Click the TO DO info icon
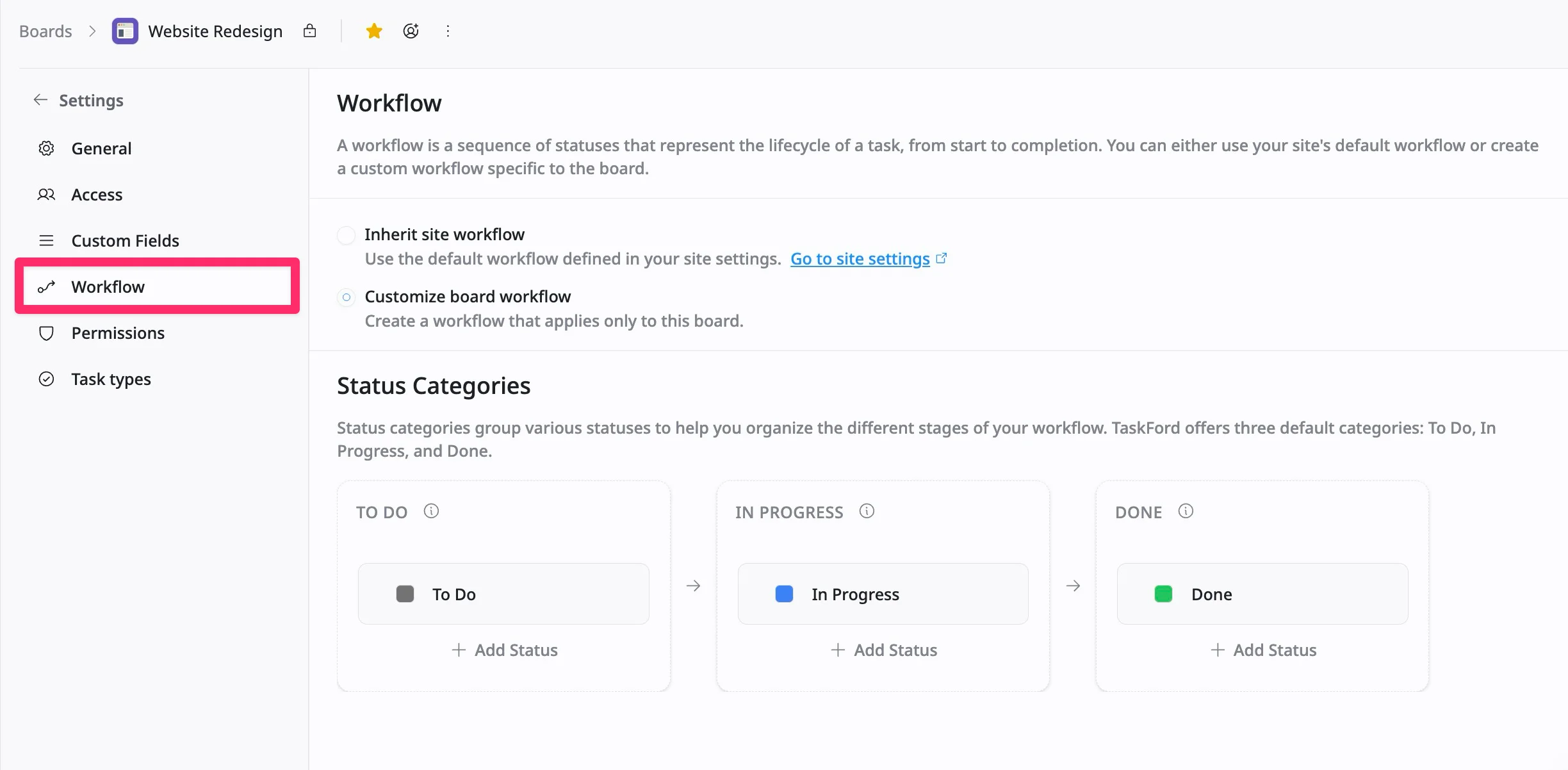This screenshot has height=770, width=1568. point(431,511)
